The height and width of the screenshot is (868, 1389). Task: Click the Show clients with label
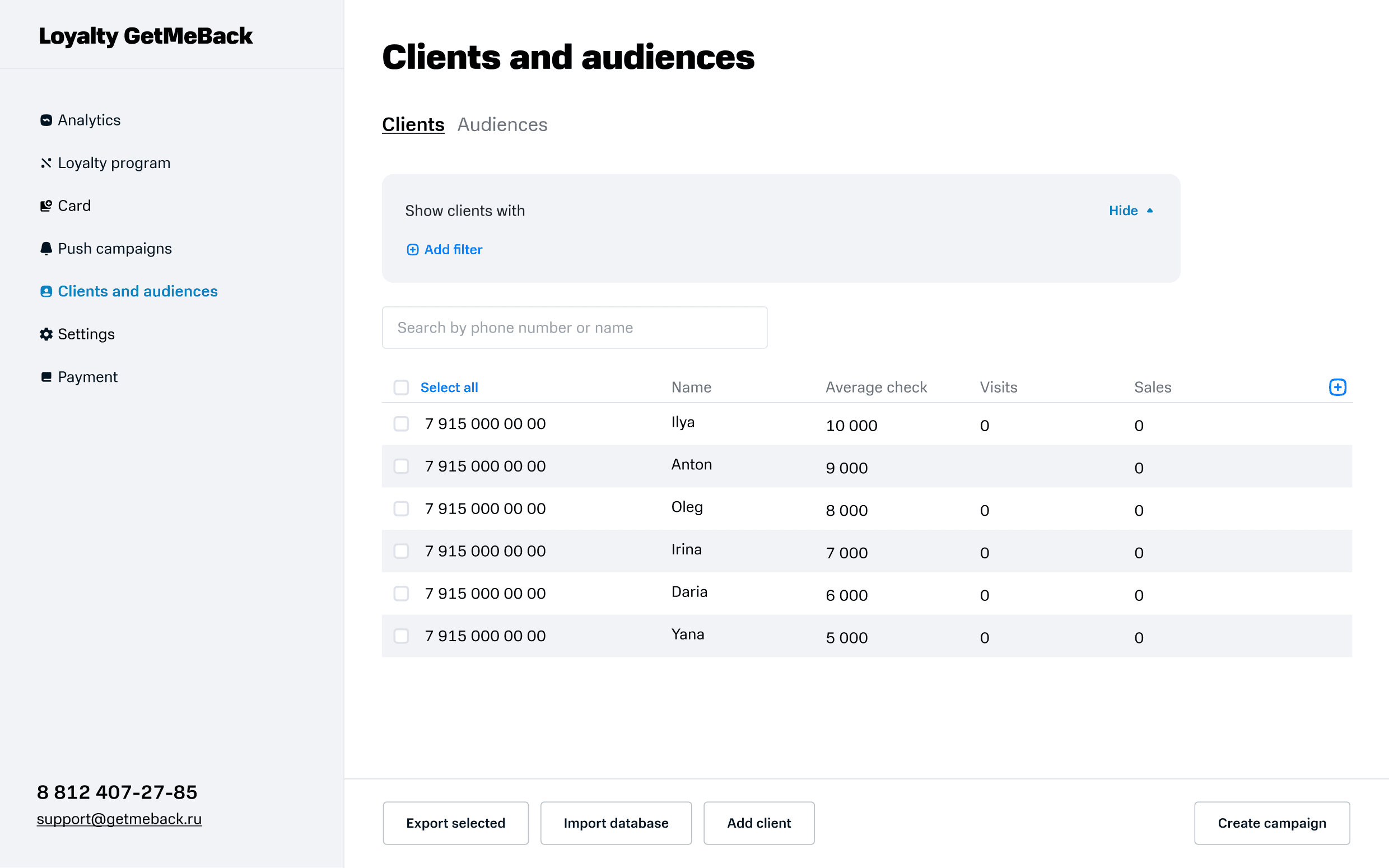(x=465, y=211)
